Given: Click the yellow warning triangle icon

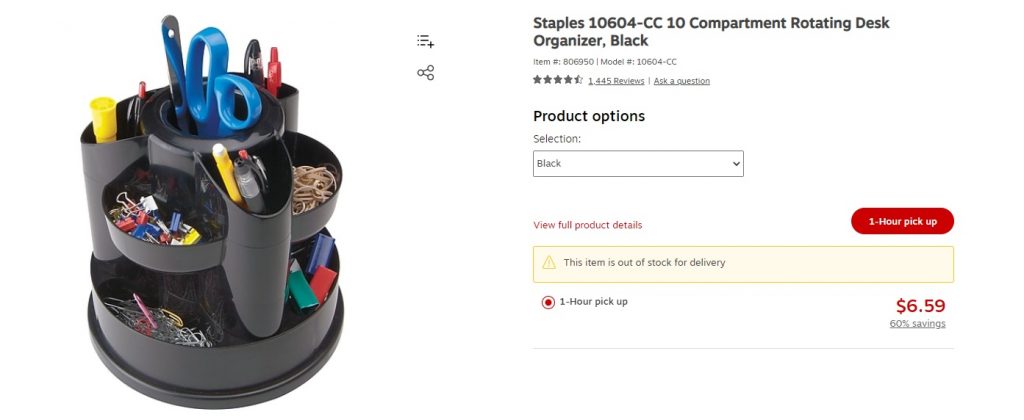Looking at the screenshot, I should point(549,263).
